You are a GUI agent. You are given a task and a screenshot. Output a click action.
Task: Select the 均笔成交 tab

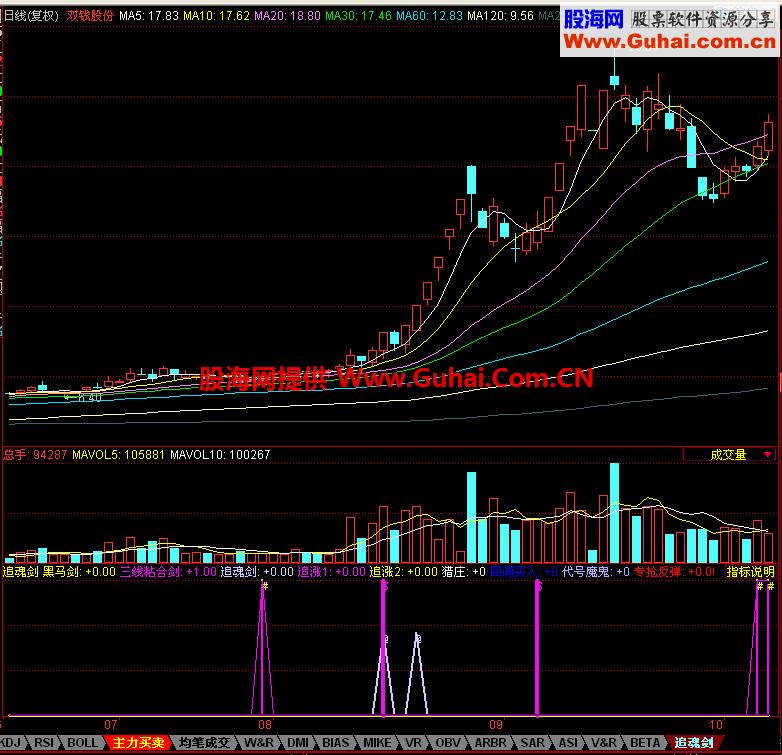pos(204,743)
